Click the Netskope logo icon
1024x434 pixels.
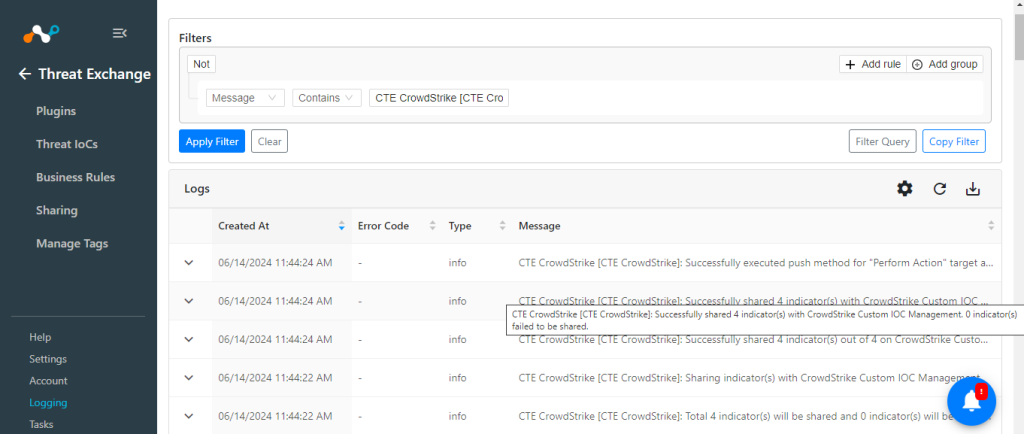click(x=41, y=33)
